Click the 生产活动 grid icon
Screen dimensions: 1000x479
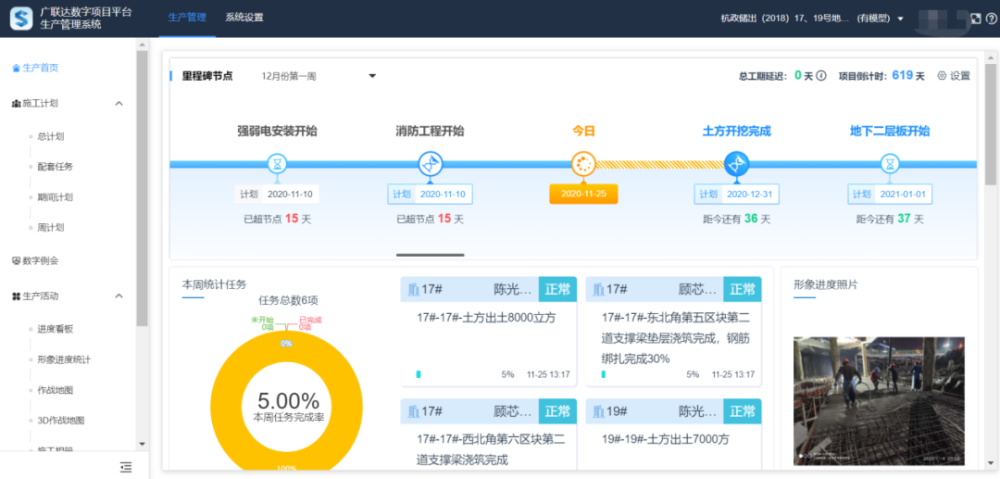(x=16, y=296)
